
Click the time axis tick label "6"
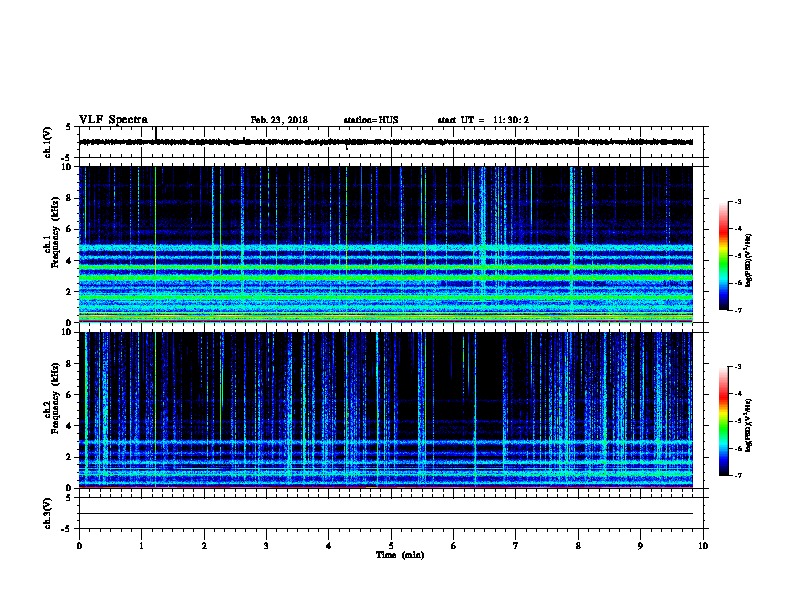454,546
